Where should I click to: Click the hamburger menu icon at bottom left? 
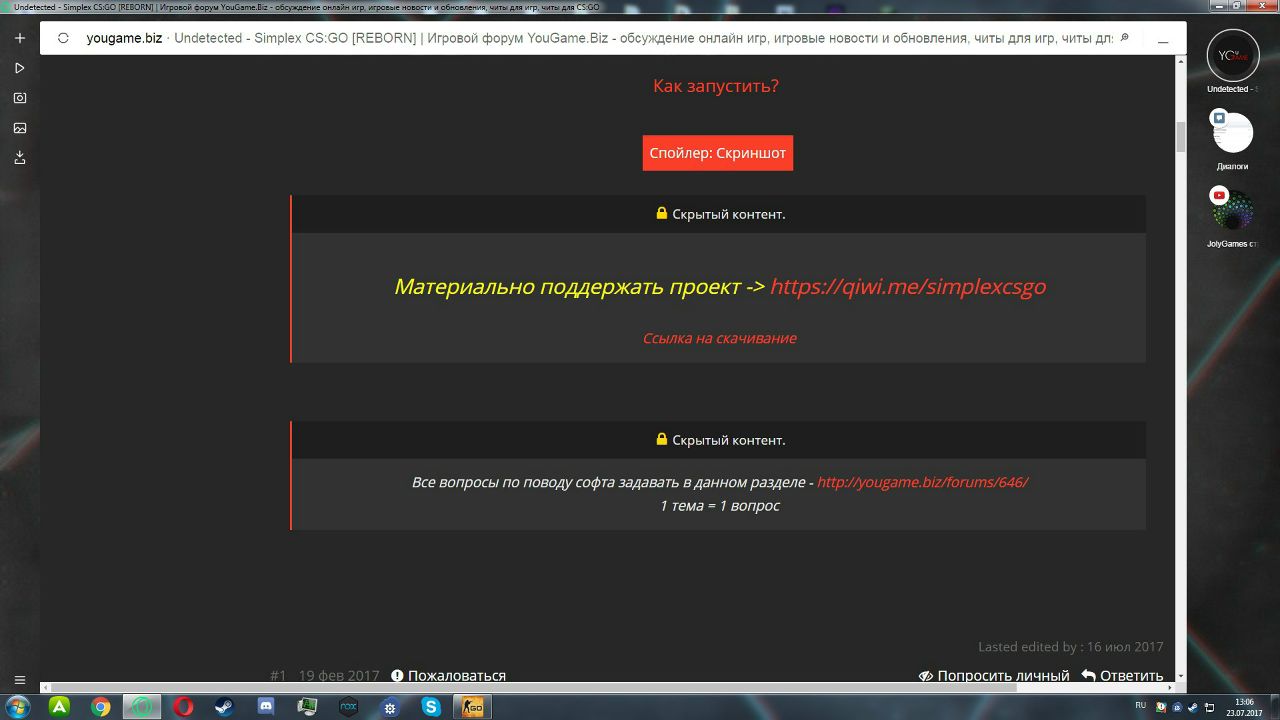(x=19, y=680)
